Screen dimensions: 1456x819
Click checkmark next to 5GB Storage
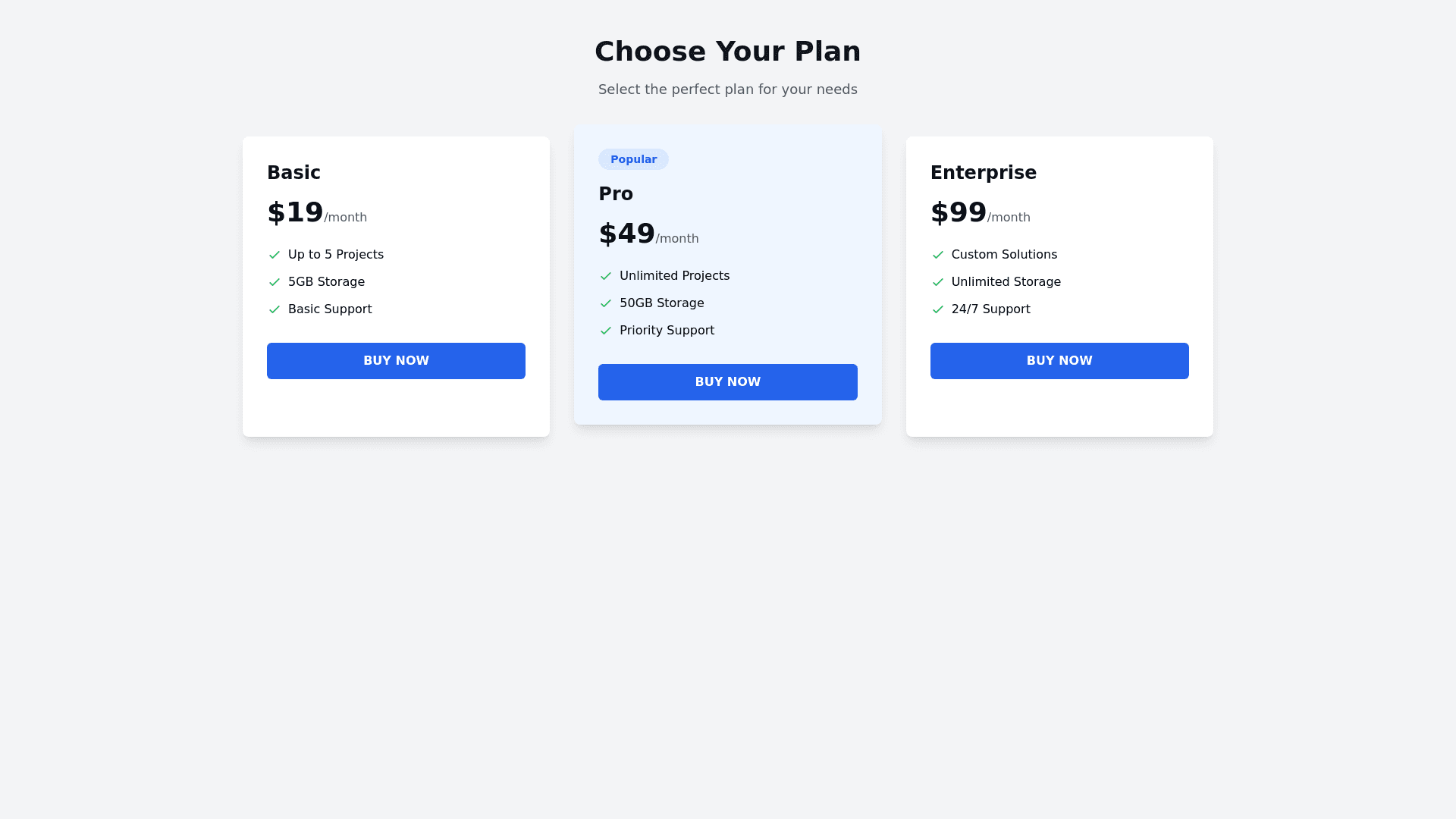point(275,282)
